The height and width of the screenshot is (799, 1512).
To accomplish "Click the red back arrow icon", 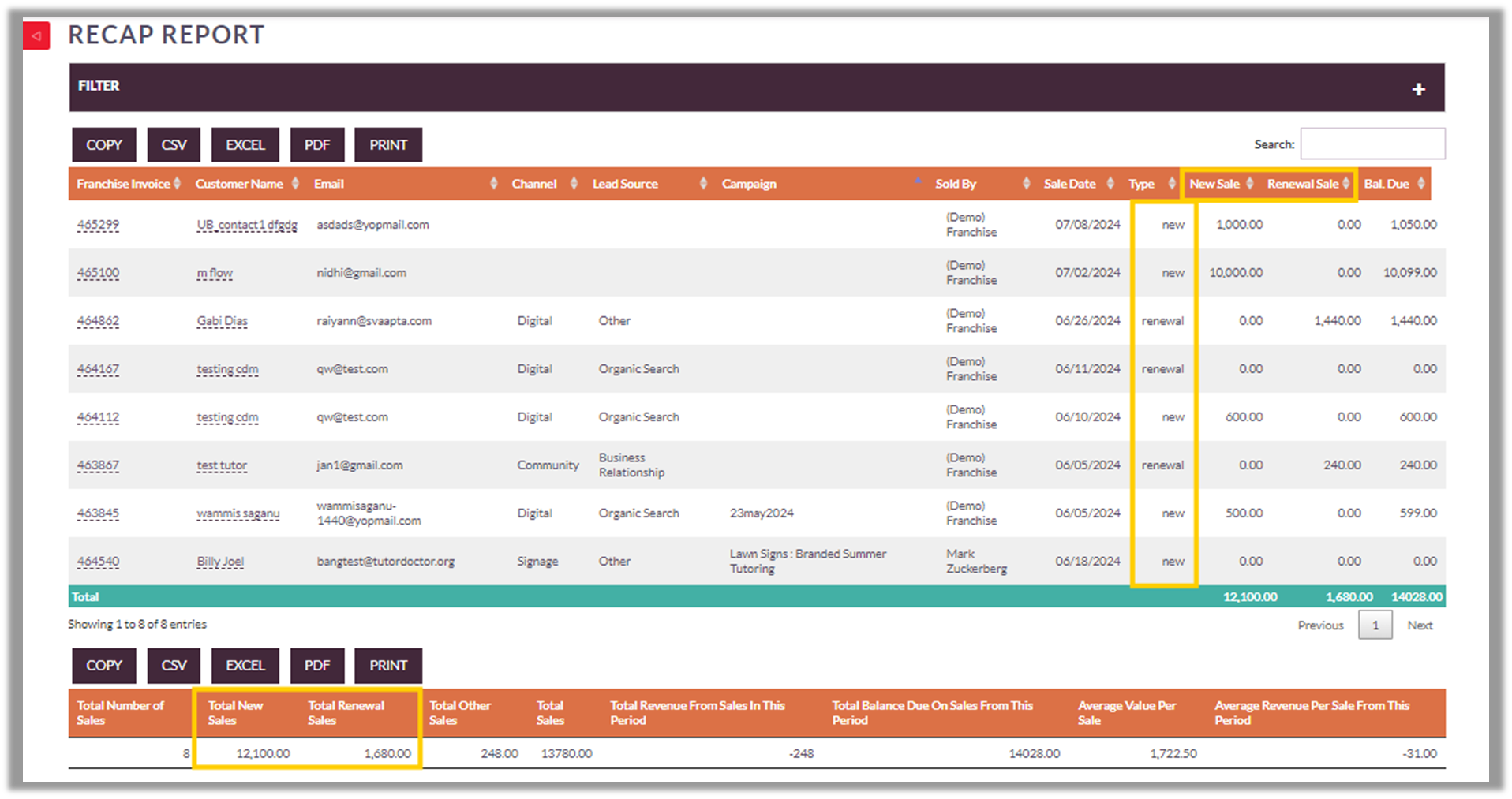I will click(x=36, y=36).
